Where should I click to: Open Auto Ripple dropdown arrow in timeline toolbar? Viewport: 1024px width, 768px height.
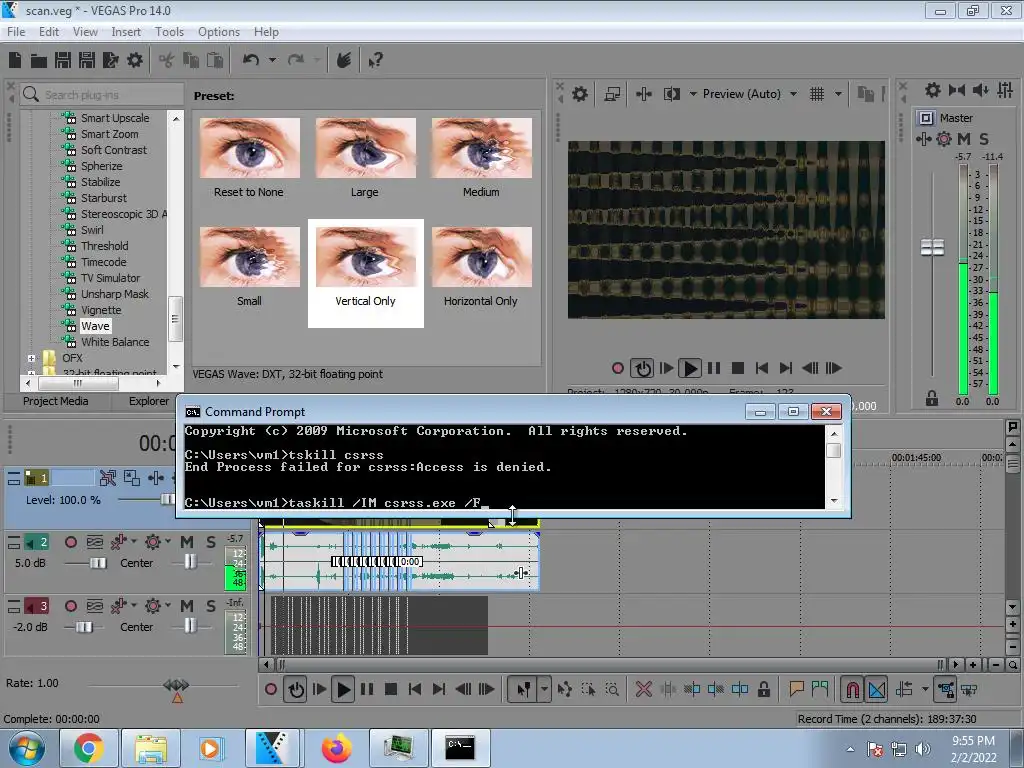point(925,689)
